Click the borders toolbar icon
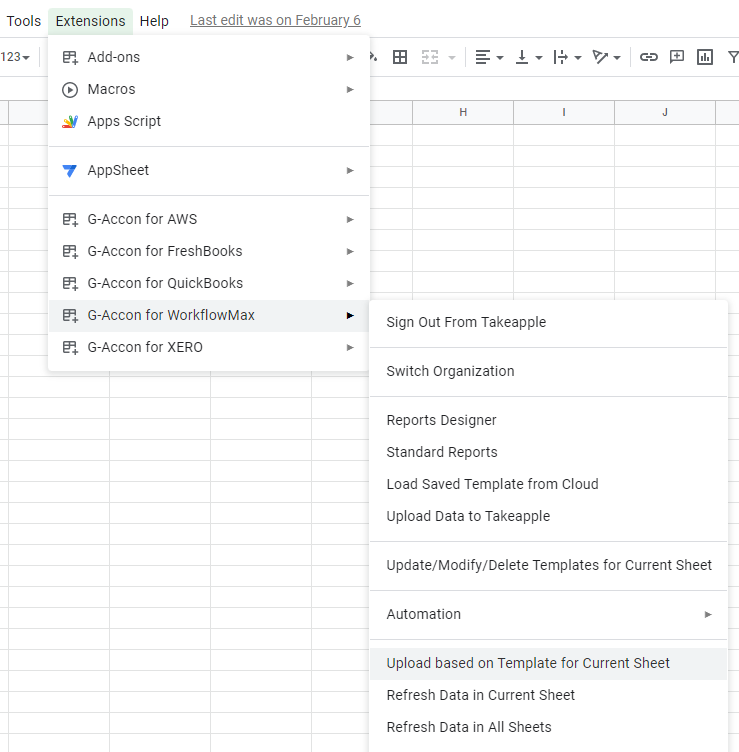This screenshot has height=752, width=739. point(399,57)
